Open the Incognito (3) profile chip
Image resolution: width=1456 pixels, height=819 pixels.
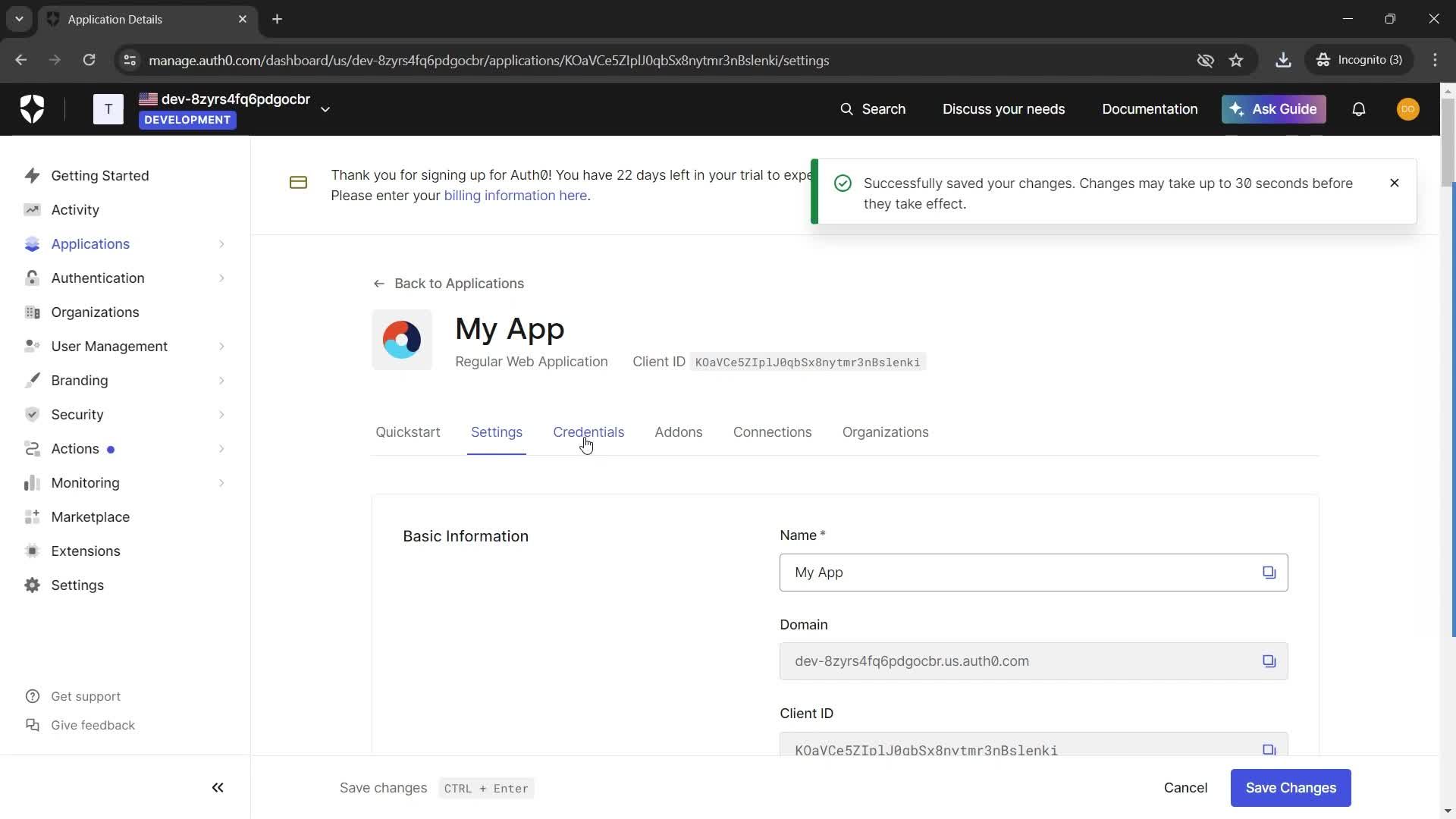(x=1360, y=60)
